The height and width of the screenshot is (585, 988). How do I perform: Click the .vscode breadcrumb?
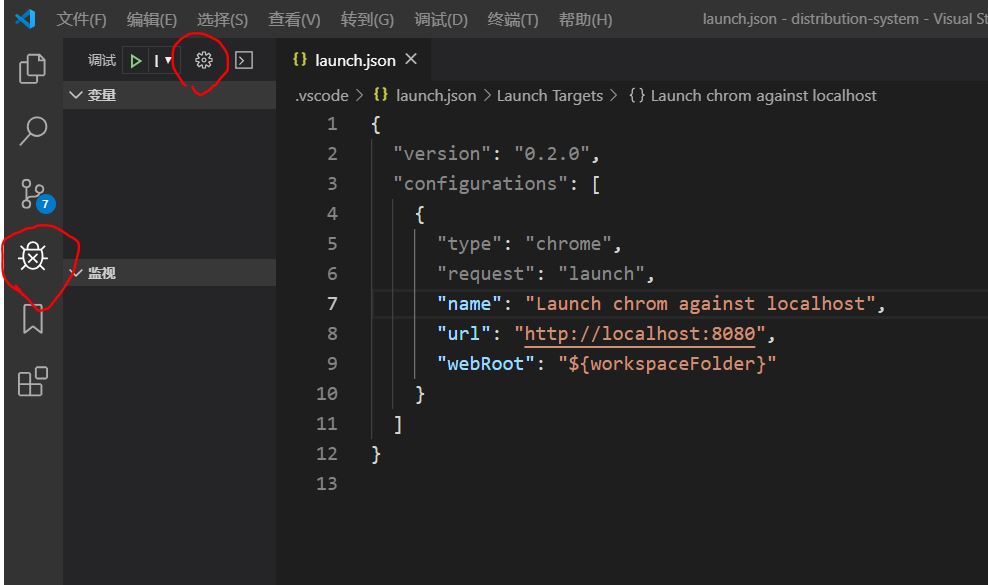point(322,96)
